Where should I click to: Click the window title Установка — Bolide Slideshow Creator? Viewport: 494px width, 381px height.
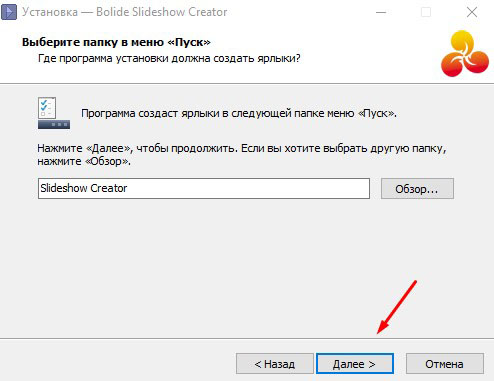click(x=125, y=12)
